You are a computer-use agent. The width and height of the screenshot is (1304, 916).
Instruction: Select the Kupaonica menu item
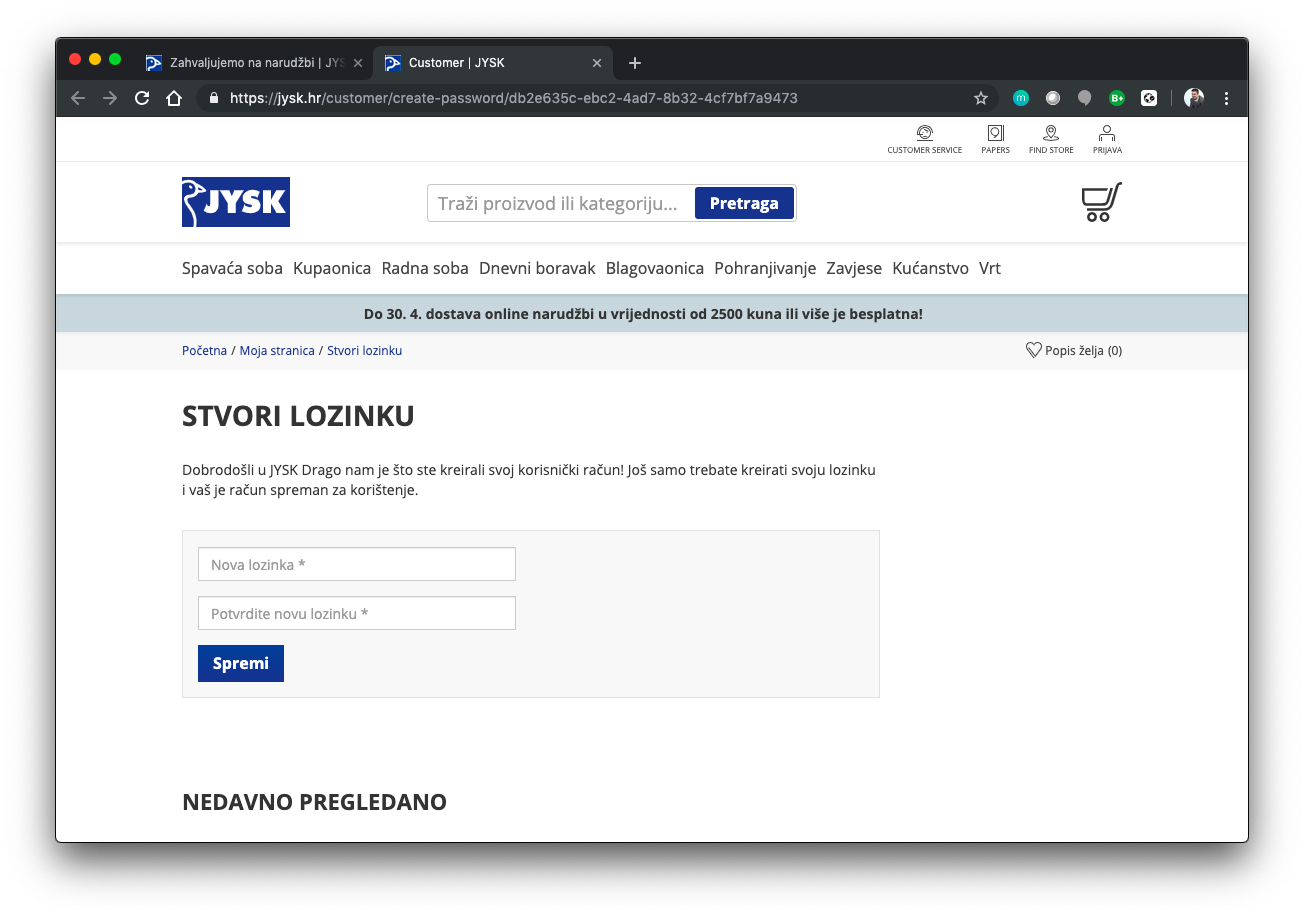(332, 268)
